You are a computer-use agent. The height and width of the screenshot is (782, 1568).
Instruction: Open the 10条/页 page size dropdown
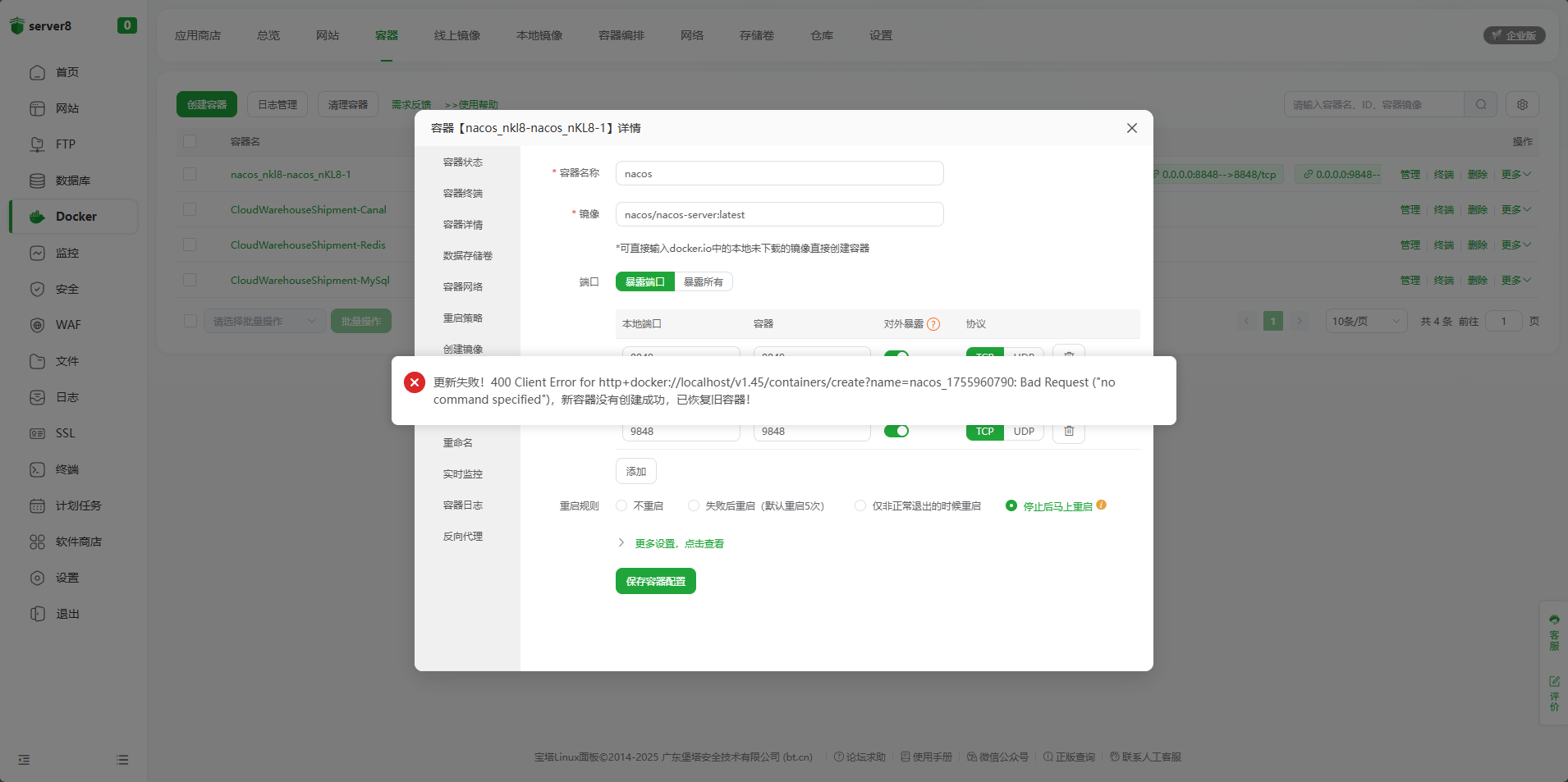click(1366, 321)
